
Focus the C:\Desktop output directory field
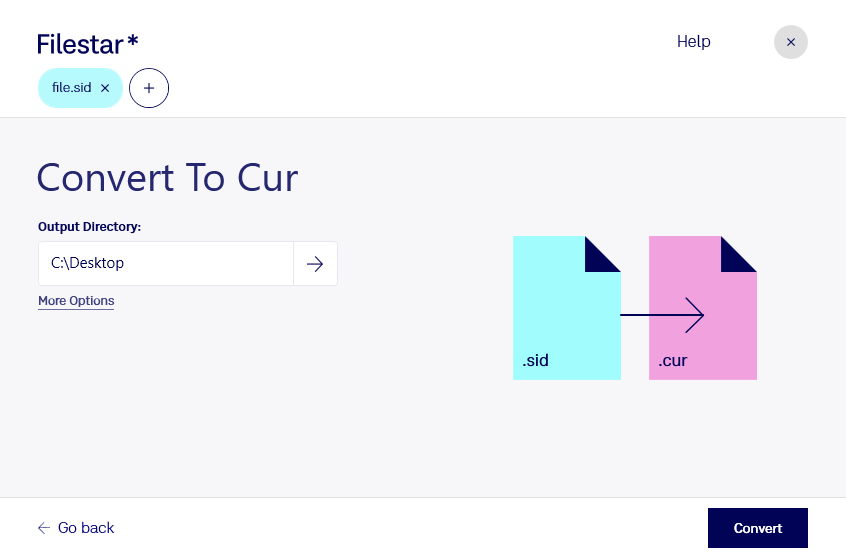(166, 263)
